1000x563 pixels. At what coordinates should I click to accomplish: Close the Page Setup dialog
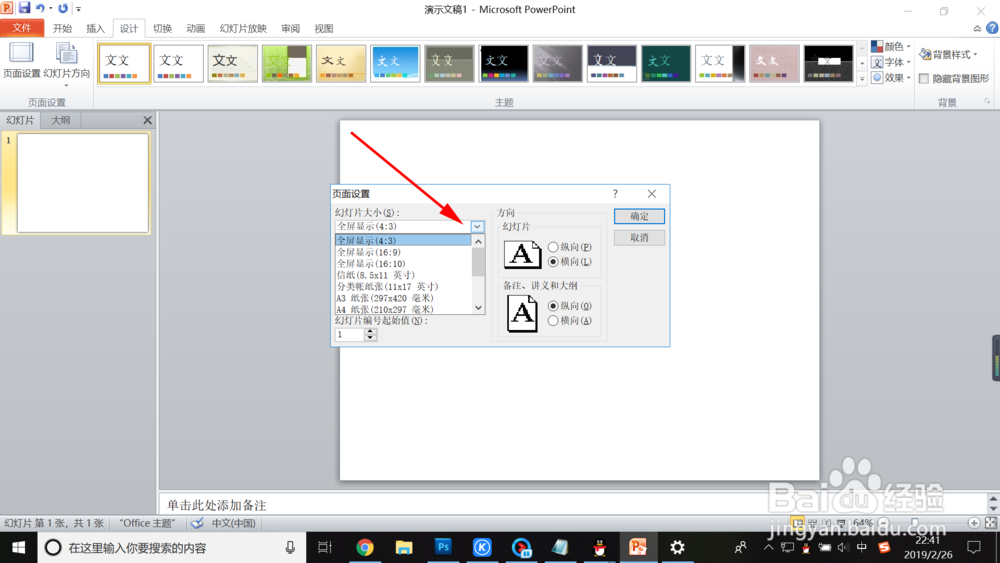pos(651,194)
